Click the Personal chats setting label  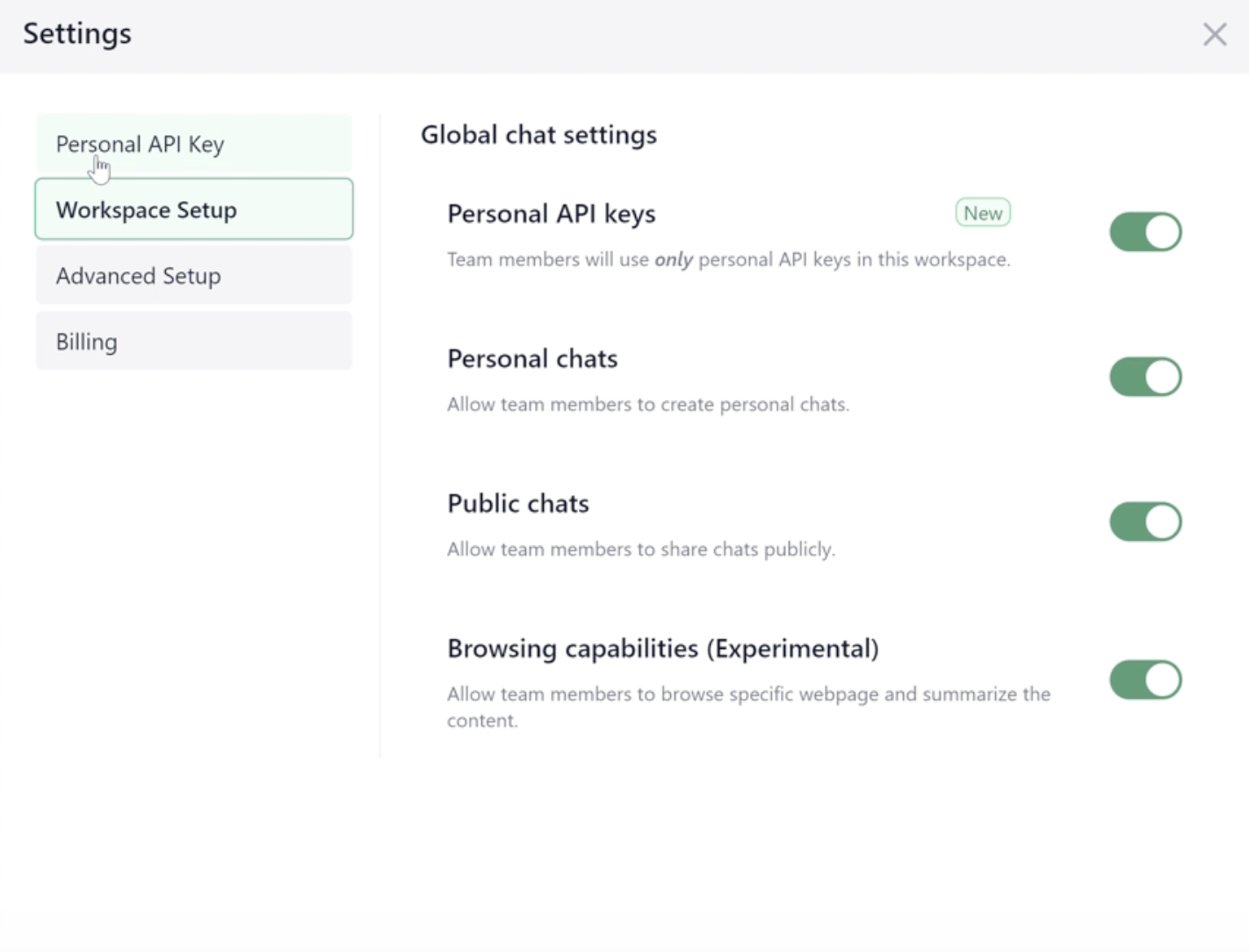(532, 358)
